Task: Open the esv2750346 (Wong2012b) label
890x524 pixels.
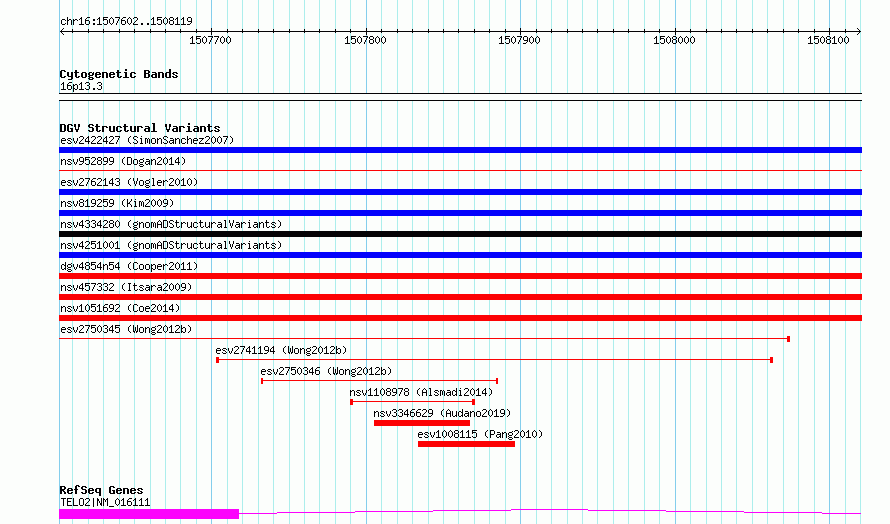Action: [x=326, y=371]
